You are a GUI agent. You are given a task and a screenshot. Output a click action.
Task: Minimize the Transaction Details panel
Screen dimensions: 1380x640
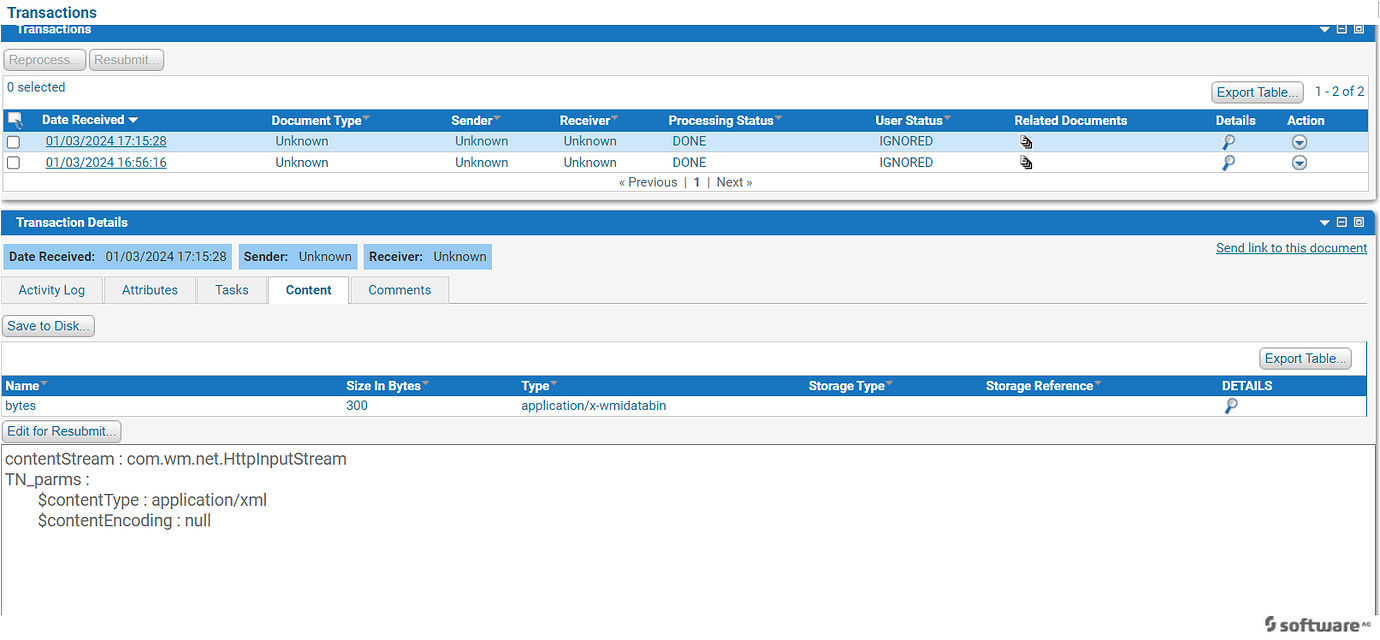[x=1342, y=222]
